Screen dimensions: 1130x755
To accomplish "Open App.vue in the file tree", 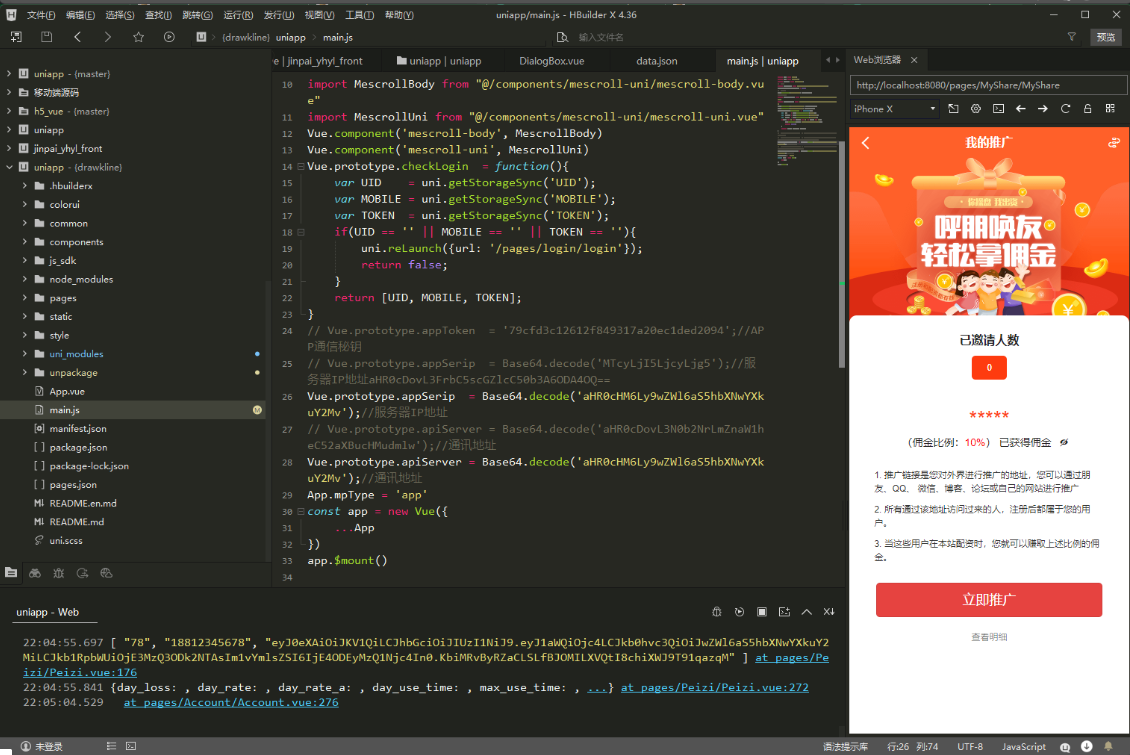I will coord(67,391).
